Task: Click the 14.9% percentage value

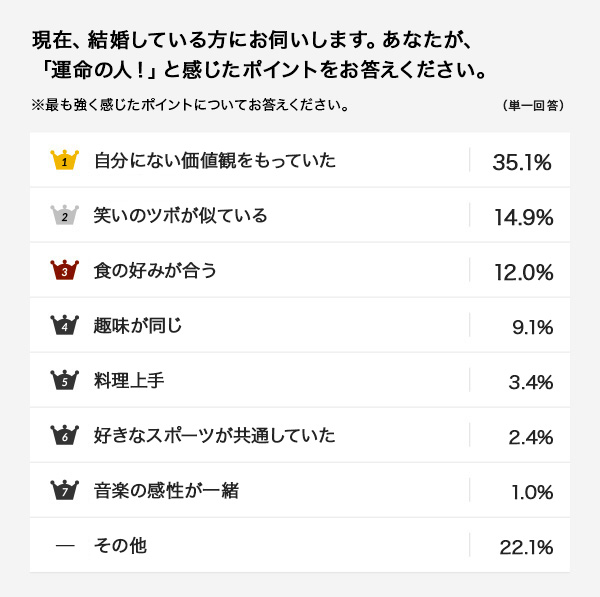Action: [x=524, y=217]
